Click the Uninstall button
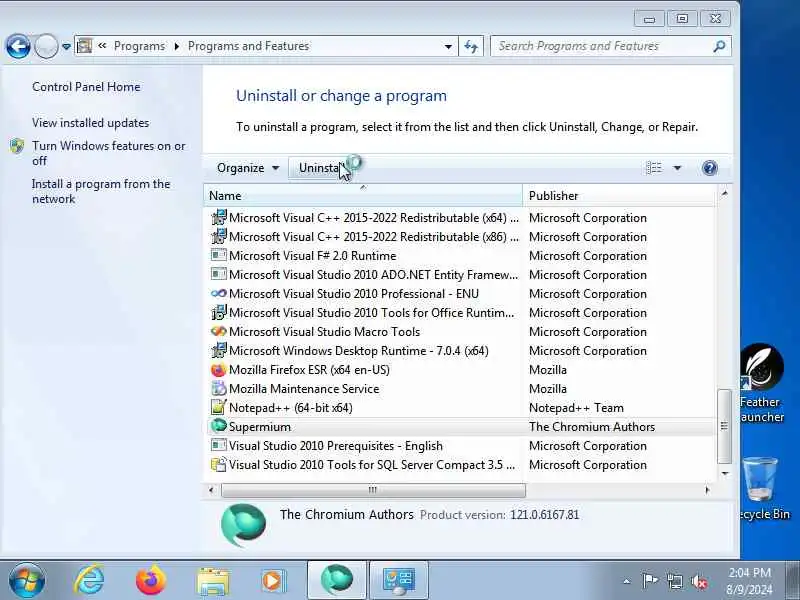 320,168
